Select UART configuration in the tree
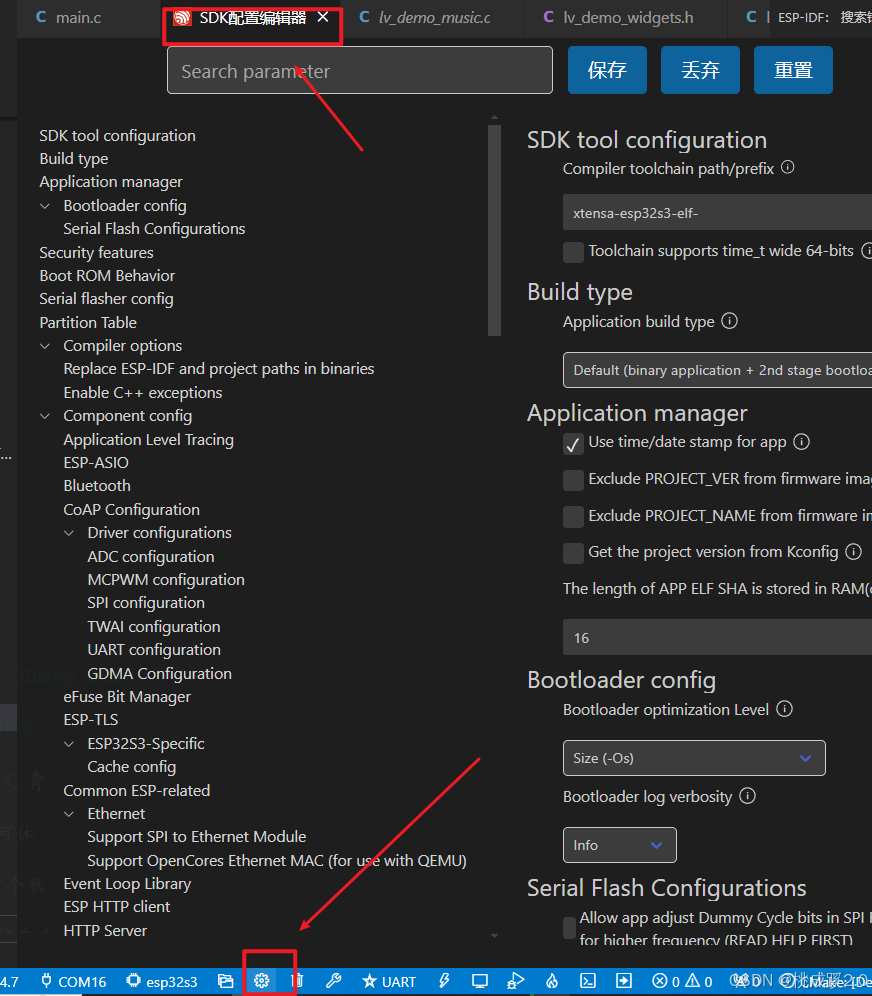 click(154, 650)
